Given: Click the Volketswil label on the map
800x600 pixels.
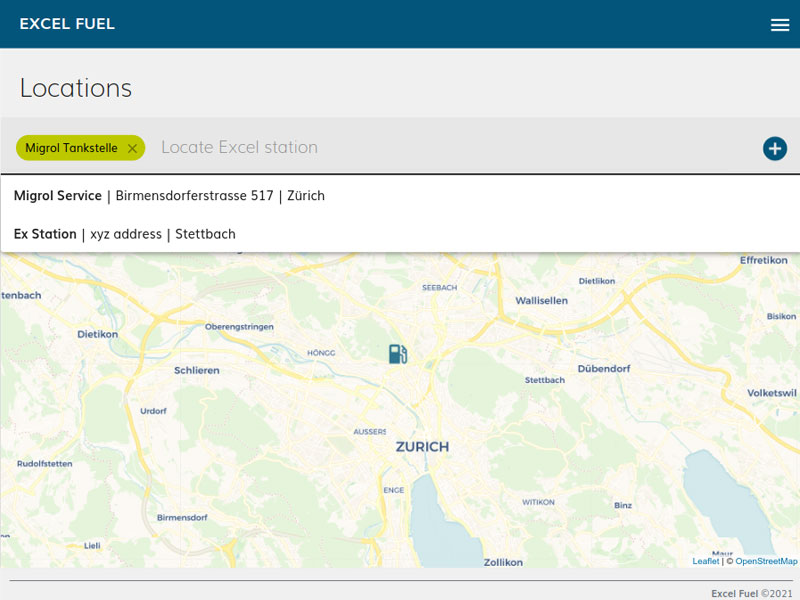Looking at the screenshot, I should tap(772, 393).
